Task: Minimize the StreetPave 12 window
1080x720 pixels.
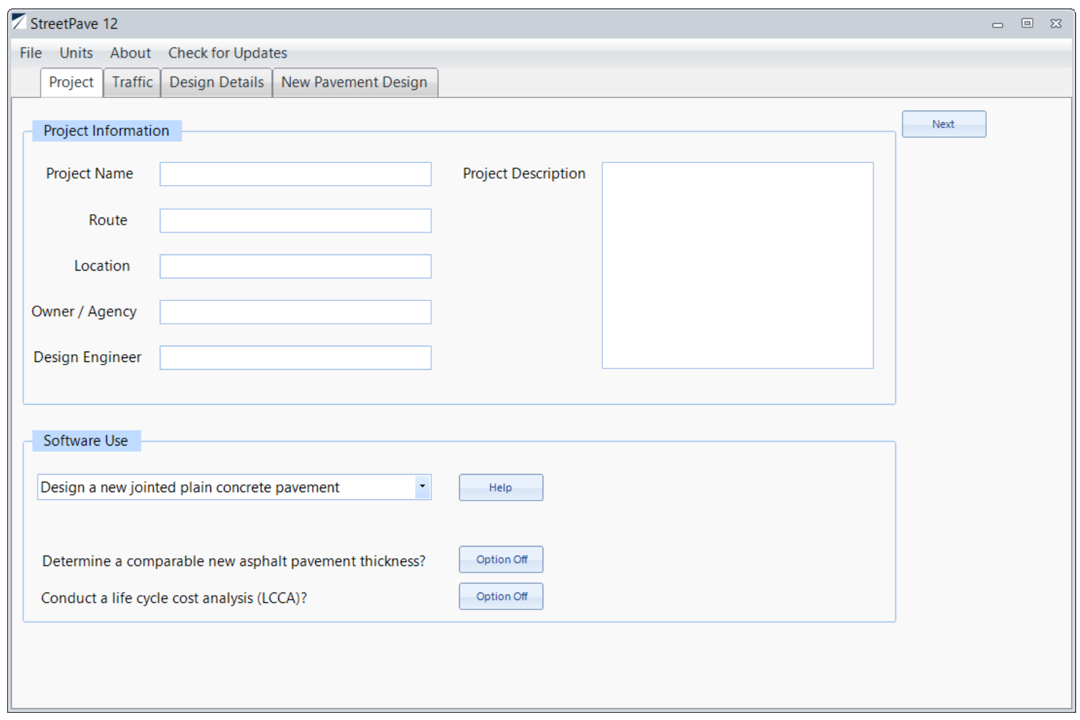Action: coord(997,24)
